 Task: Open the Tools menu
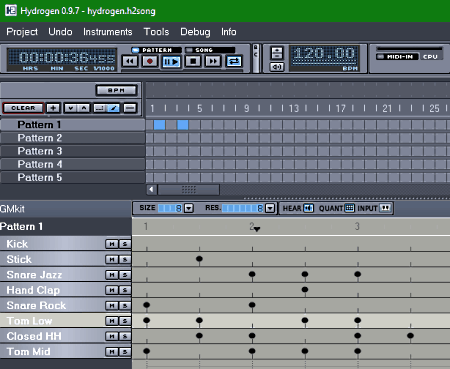156,32
